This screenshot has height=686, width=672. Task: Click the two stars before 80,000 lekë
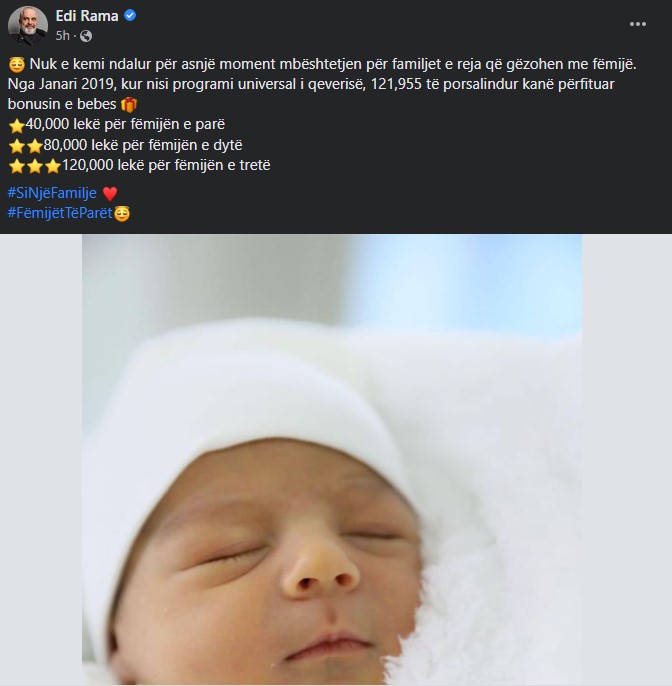tap(24, 145)
